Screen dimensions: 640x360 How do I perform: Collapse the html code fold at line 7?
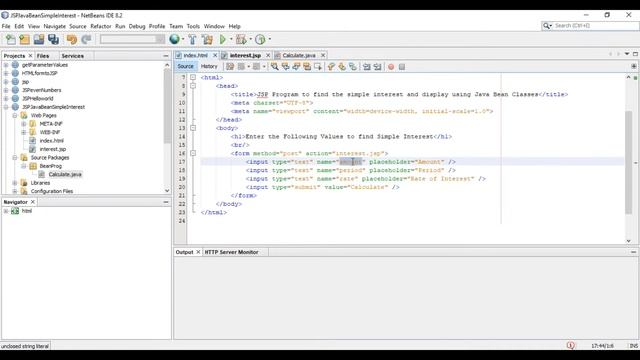193,77
